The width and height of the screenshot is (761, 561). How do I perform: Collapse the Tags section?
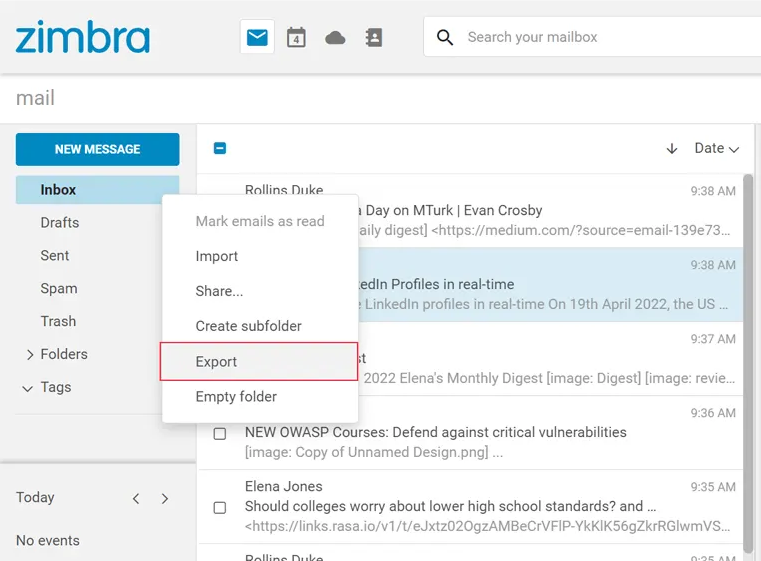coord(28,388)
